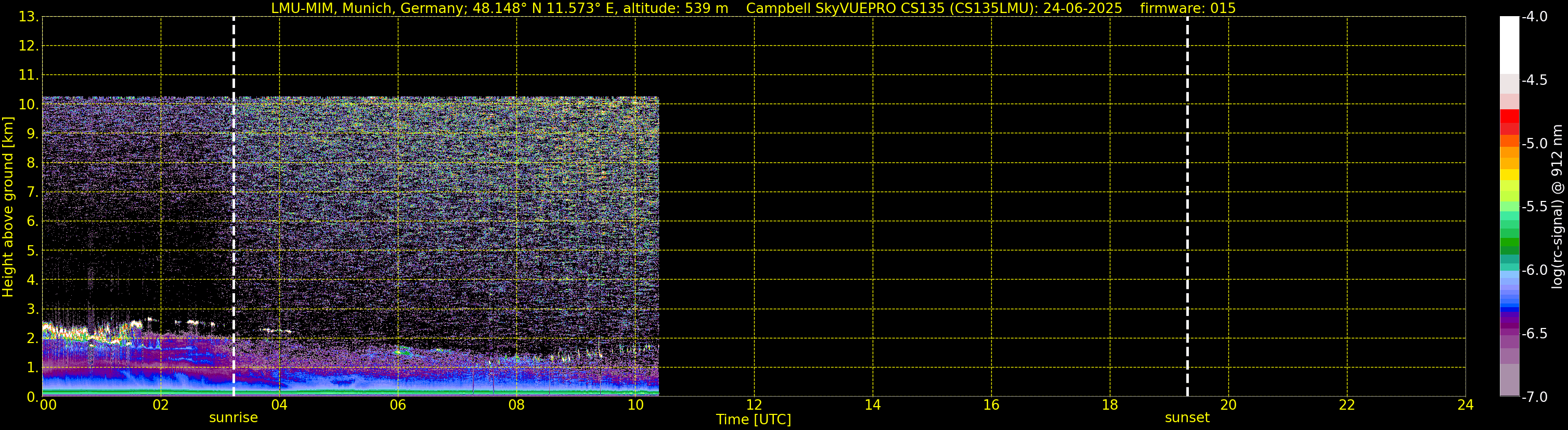The height and width of the screenshot is (430, 1568).
Task: Click the "-6.5" colorbar tick label
Action: click(x=1535, y=333)
